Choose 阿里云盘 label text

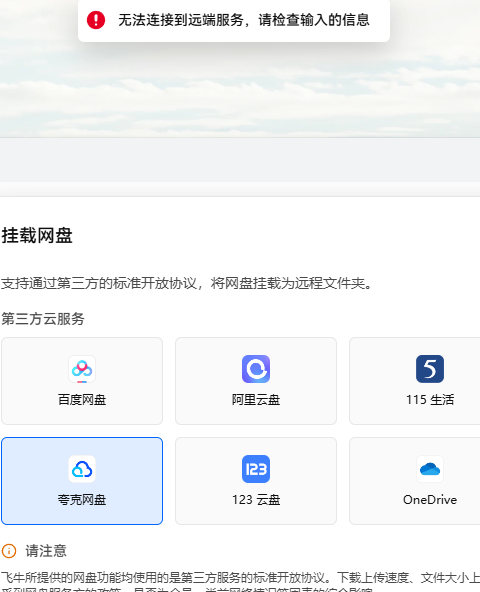[x=256, y=400]
